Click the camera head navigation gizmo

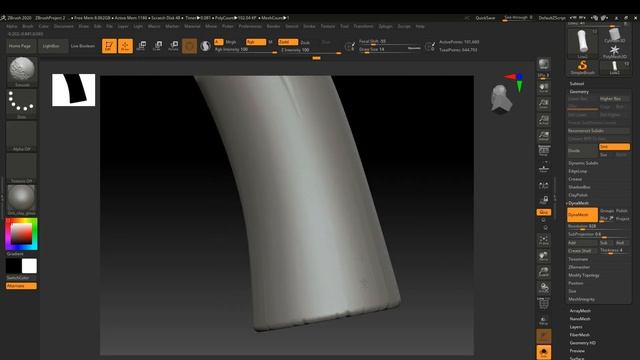[x=501, y=98]
